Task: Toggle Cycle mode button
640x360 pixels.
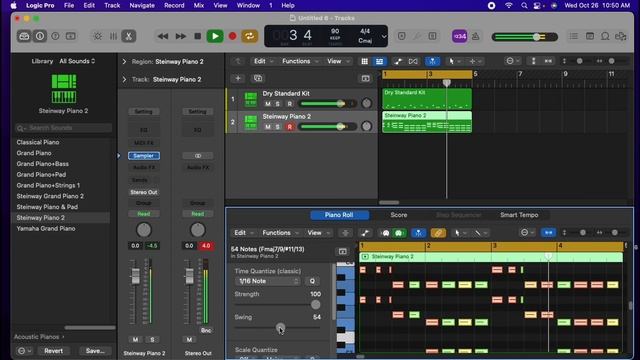Action: (249, 36)
